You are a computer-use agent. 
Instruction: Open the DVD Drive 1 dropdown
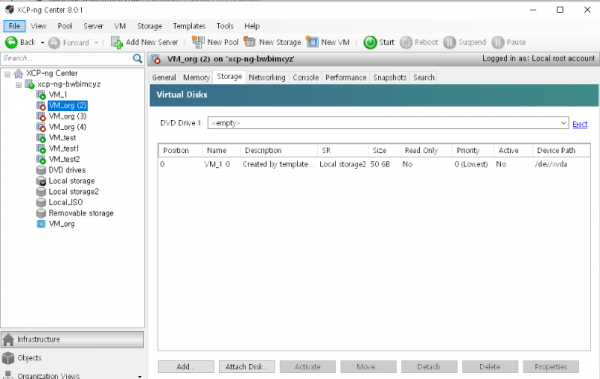click(563, 123)
